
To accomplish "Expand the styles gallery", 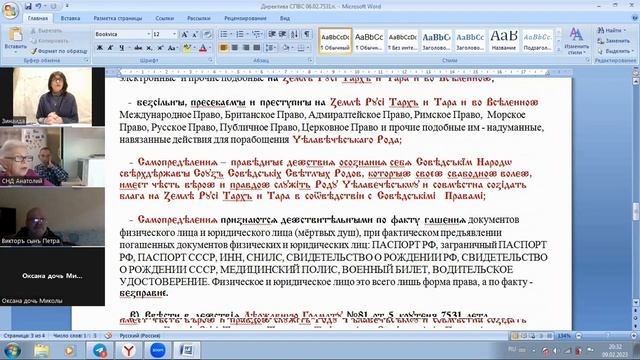I will (x=559, y=50).
